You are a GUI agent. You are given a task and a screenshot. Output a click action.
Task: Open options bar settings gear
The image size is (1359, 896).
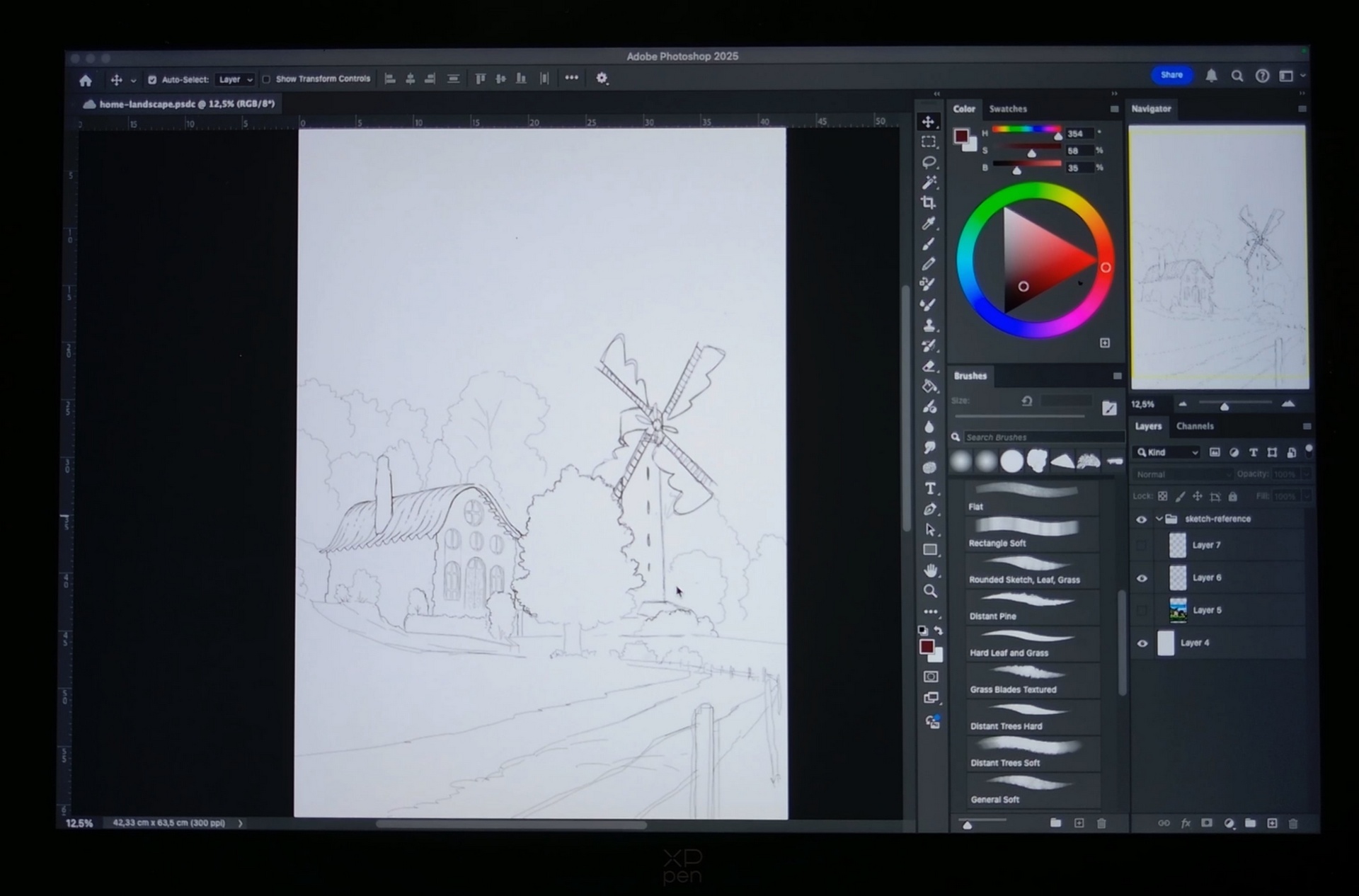tap(602, 79)
